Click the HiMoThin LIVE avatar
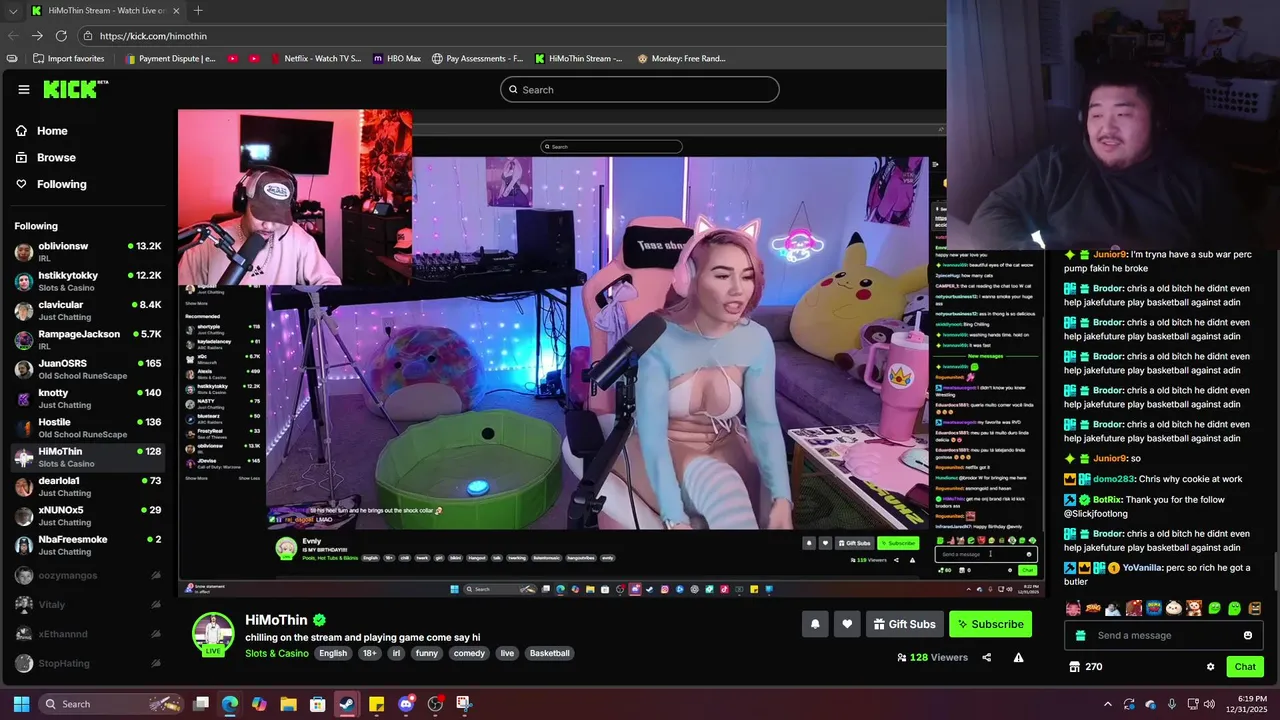The image size is (1280, 720). coord(213,634)
